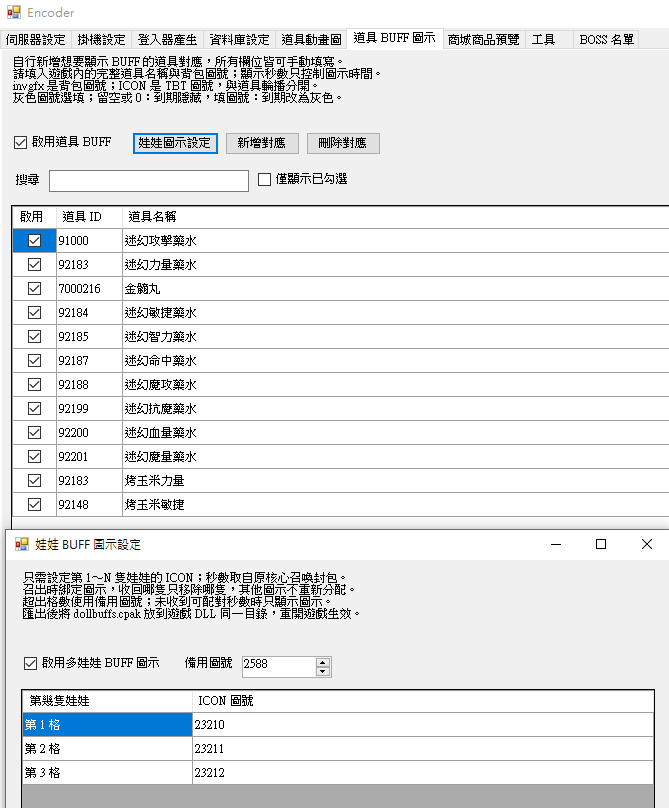Uncheck the row for item 91000
669x808 pixels.
35,241
